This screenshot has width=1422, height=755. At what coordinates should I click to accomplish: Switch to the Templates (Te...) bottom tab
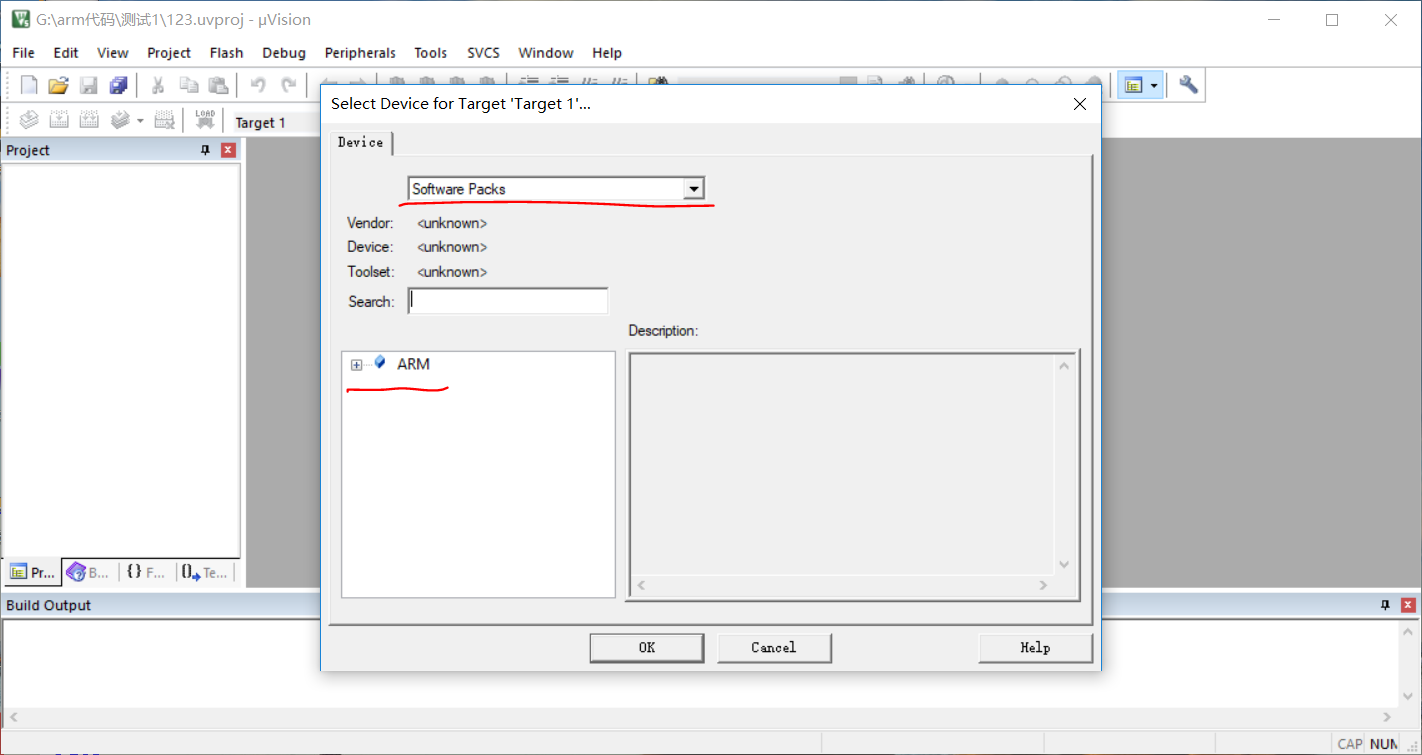click(205, 572)
